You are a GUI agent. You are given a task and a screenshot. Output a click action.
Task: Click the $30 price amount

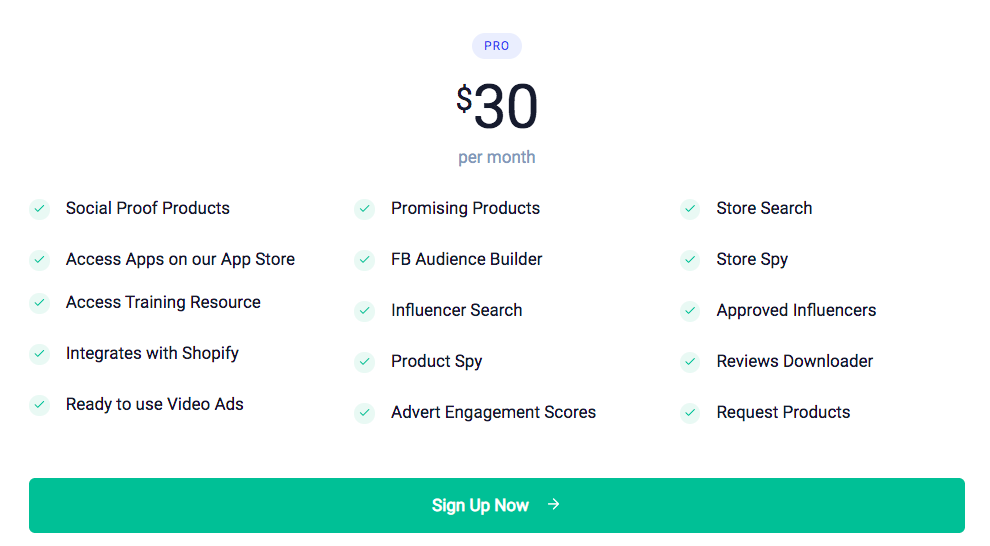coord(498,107)
